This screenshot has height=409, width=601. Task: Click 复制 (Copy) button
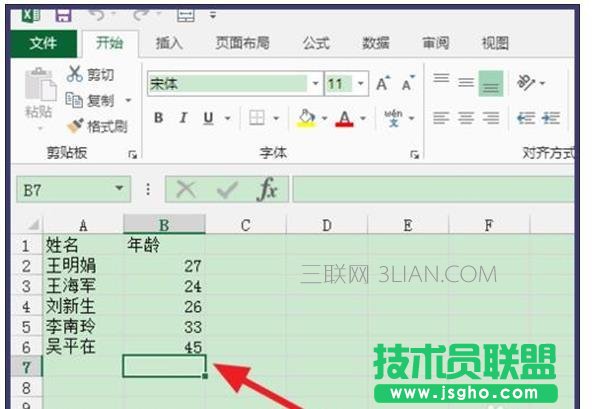click(x=90, y=100)
